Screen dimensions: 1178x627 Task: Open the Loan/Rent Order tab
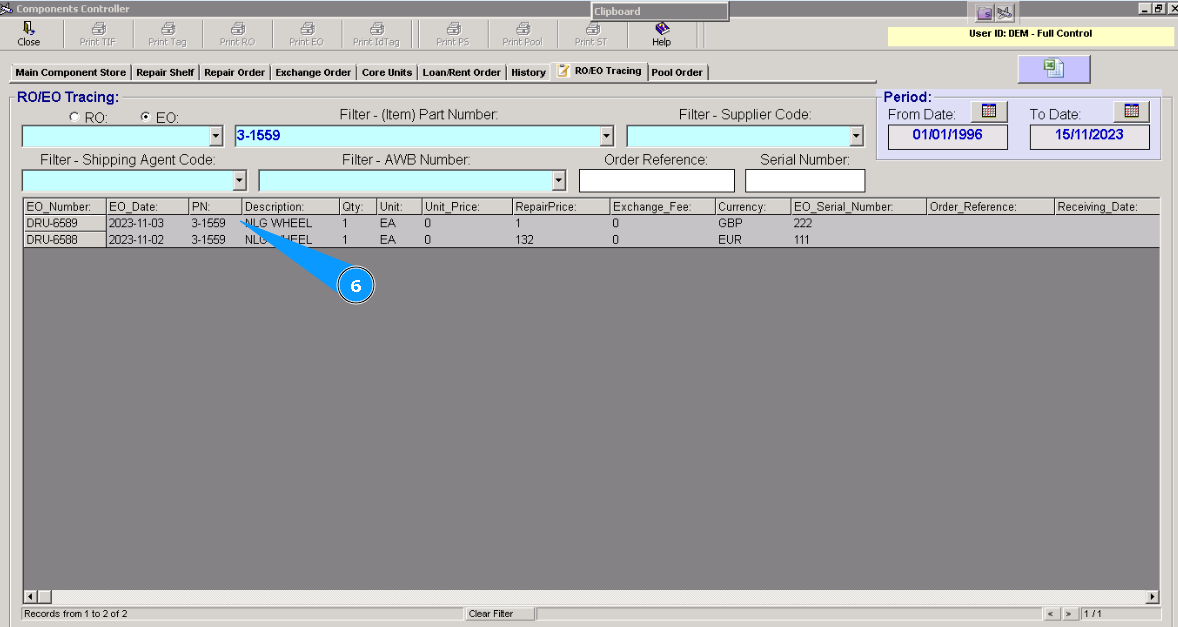(461, 73)
